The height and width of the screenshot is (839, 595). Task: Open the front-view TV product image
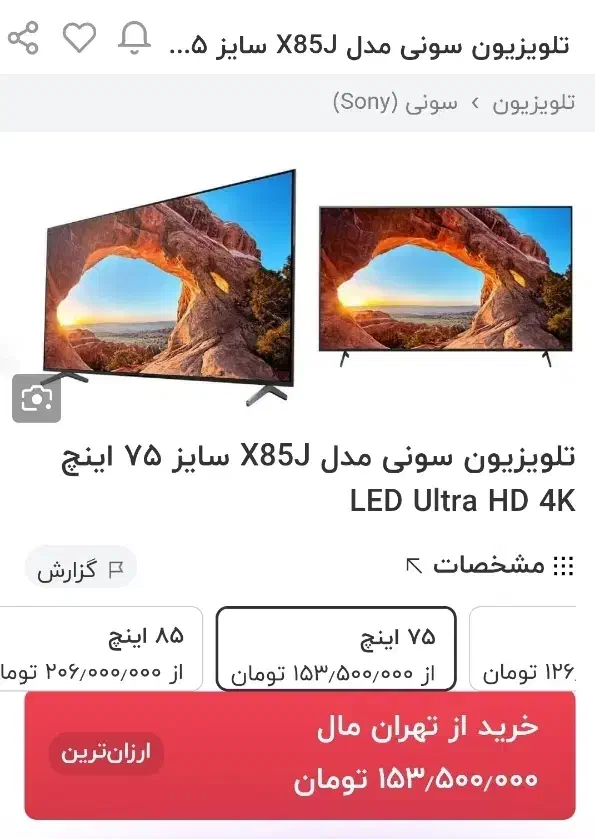coord(446,286)
